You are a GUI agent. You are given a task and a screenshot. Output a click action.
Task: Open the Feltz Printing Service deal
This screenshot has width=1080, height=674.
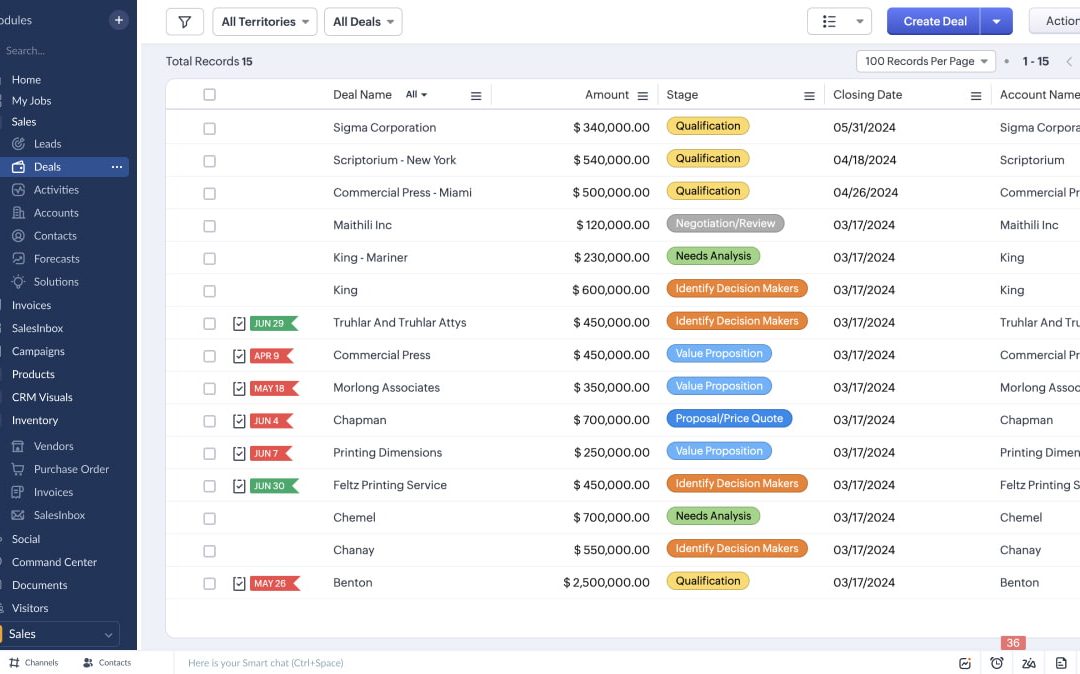tap(390, 485)
